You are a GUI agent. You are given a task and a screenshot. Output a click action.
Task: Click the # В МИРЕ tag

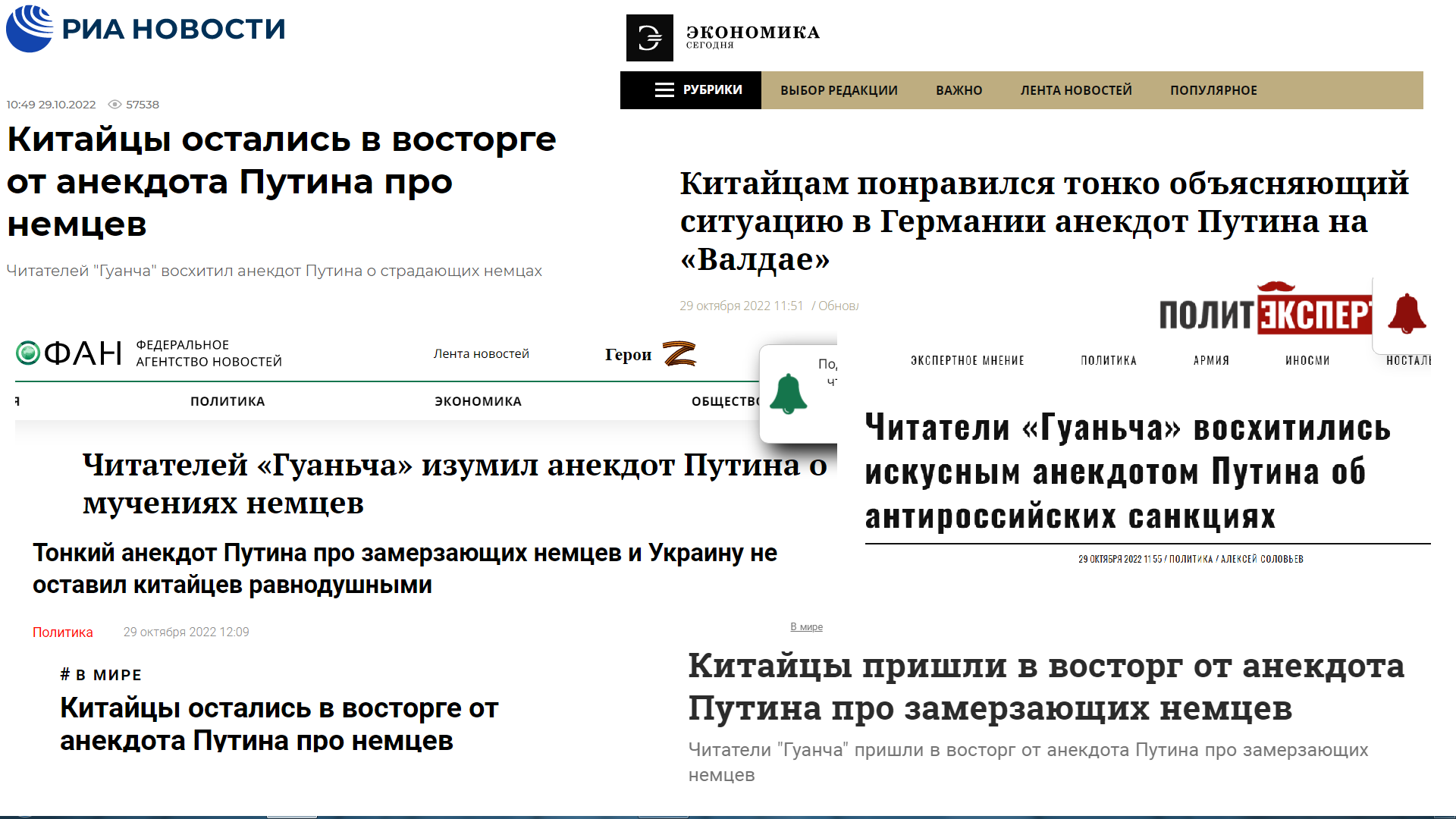tap(101, 675)
